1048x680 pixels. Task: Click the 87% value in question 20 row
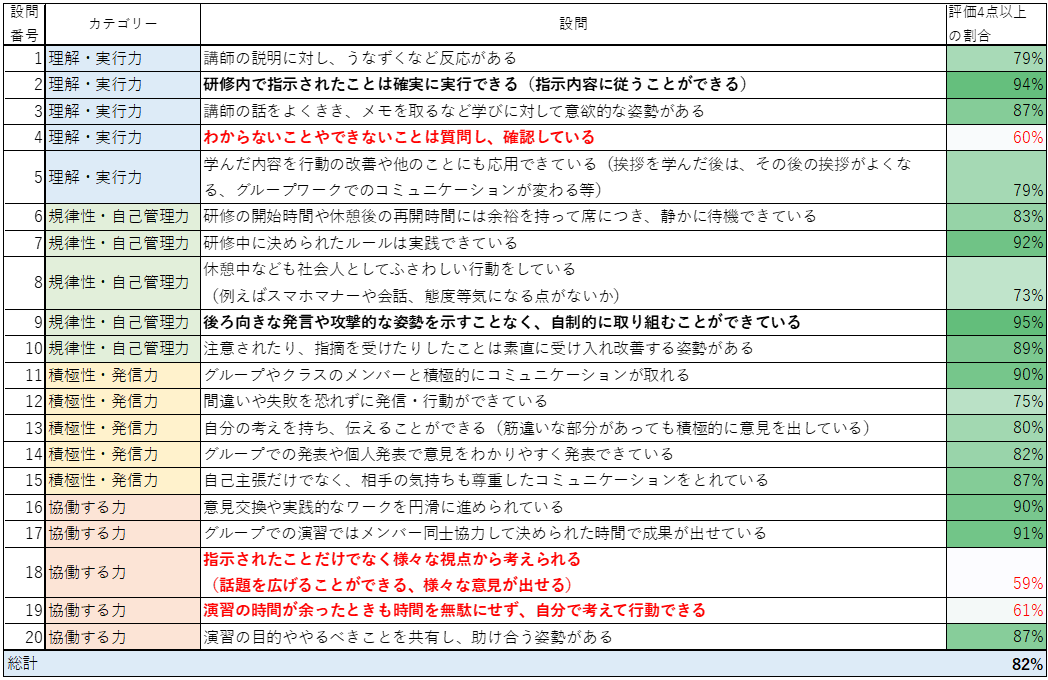tap(996, 637)
